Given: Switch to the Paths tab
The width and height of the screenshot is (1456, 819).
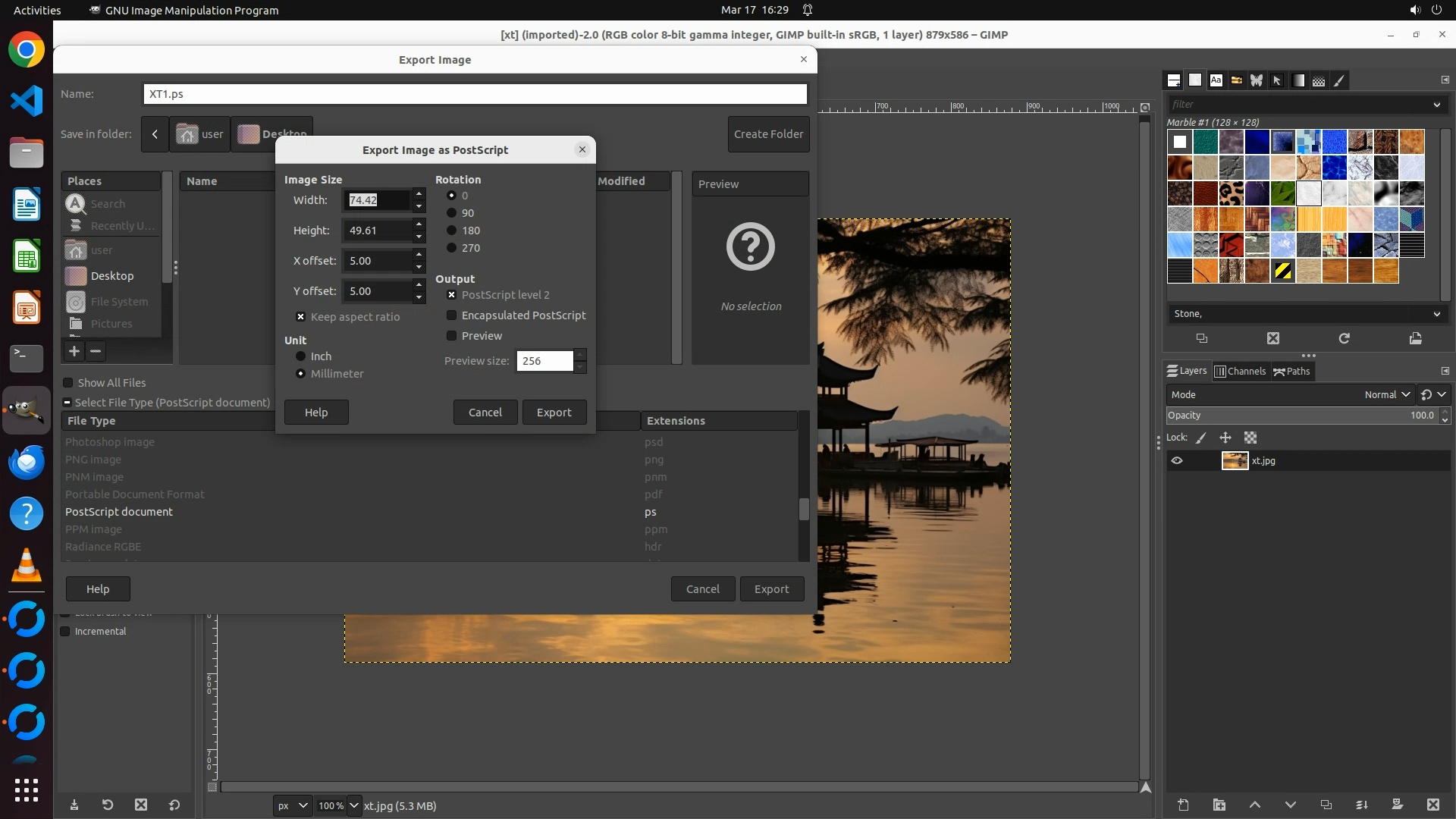Looking at the screenshot, I should 1291,371.
